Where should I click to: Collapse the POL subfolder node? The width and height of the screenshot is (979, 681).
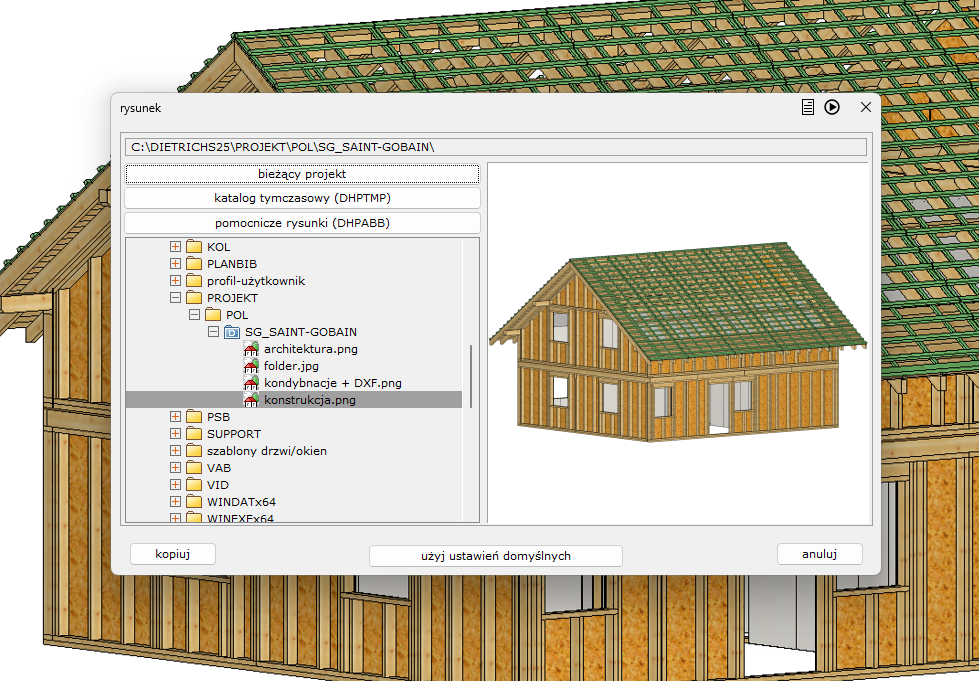(x=195, y=315)
